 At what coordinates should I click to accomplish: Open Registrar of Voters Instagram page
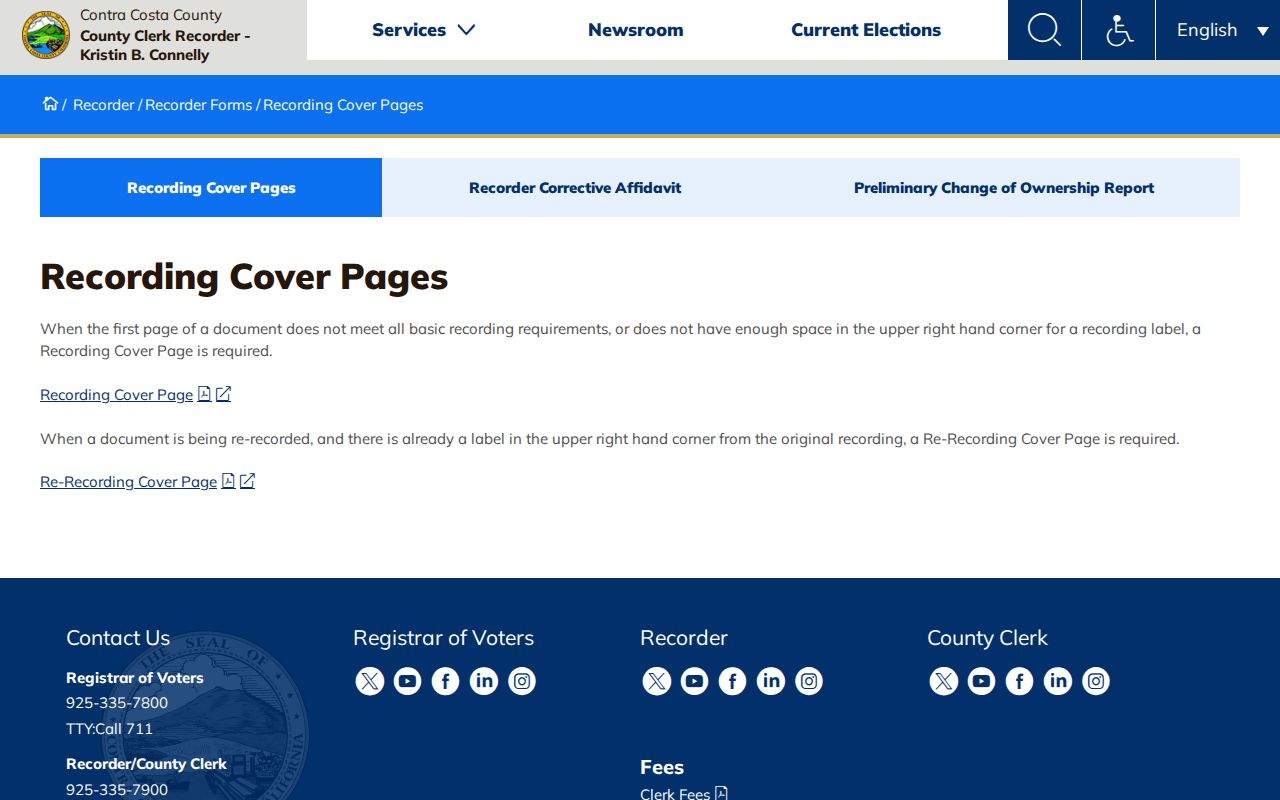point(522,681)
